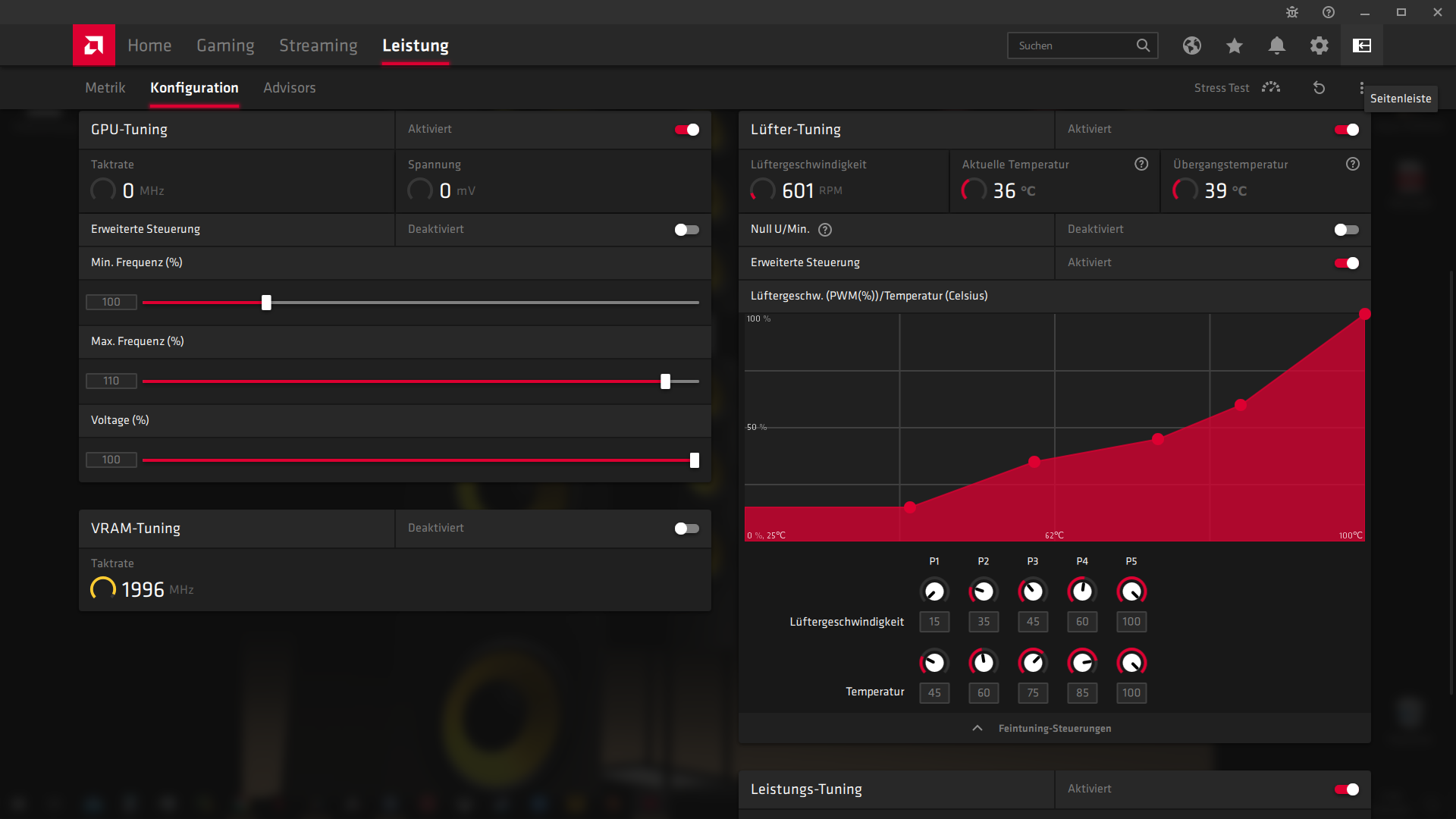Disable the GPU-Tuning toggle
Viewport: 1456px width, 819px height.
[x=687, y=130]
